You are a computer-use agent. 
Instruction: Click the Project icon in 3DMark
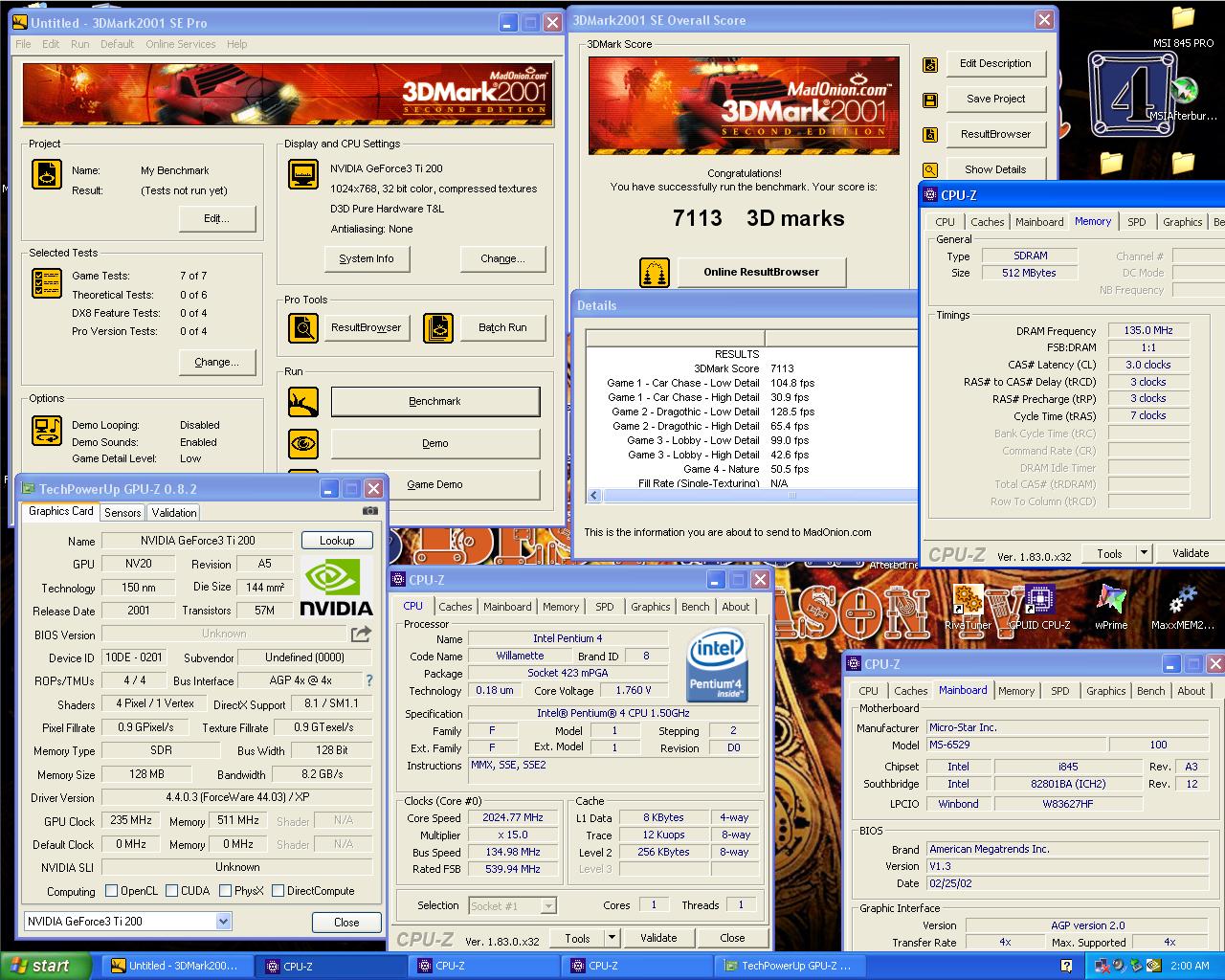coord(46,174)
